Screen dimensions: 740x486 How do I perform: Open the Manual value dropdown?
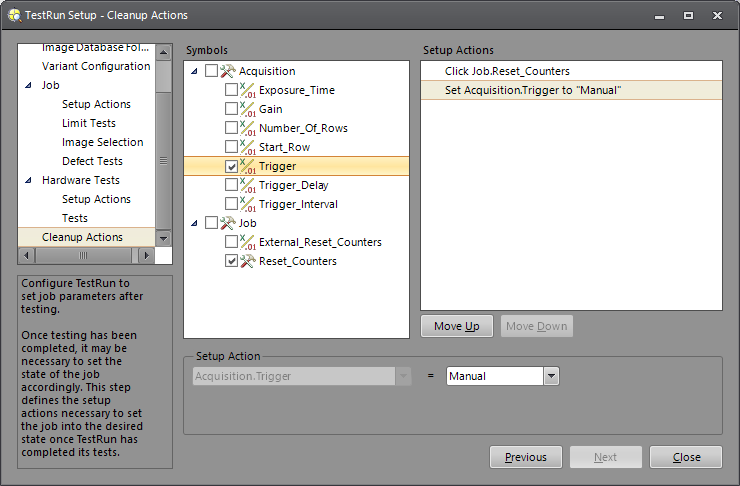click(x=551, y=376)
